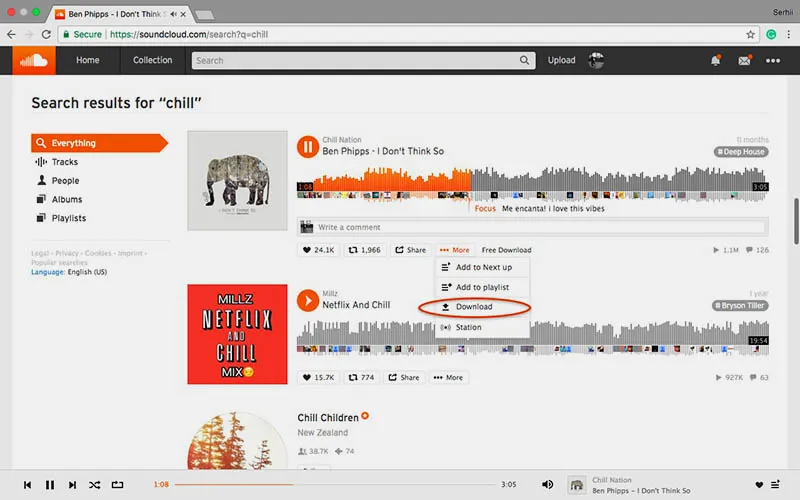Open Ben Phipps - I Don't Think So title
Viewport: 800px width, 500px height.
pos(383,152)
